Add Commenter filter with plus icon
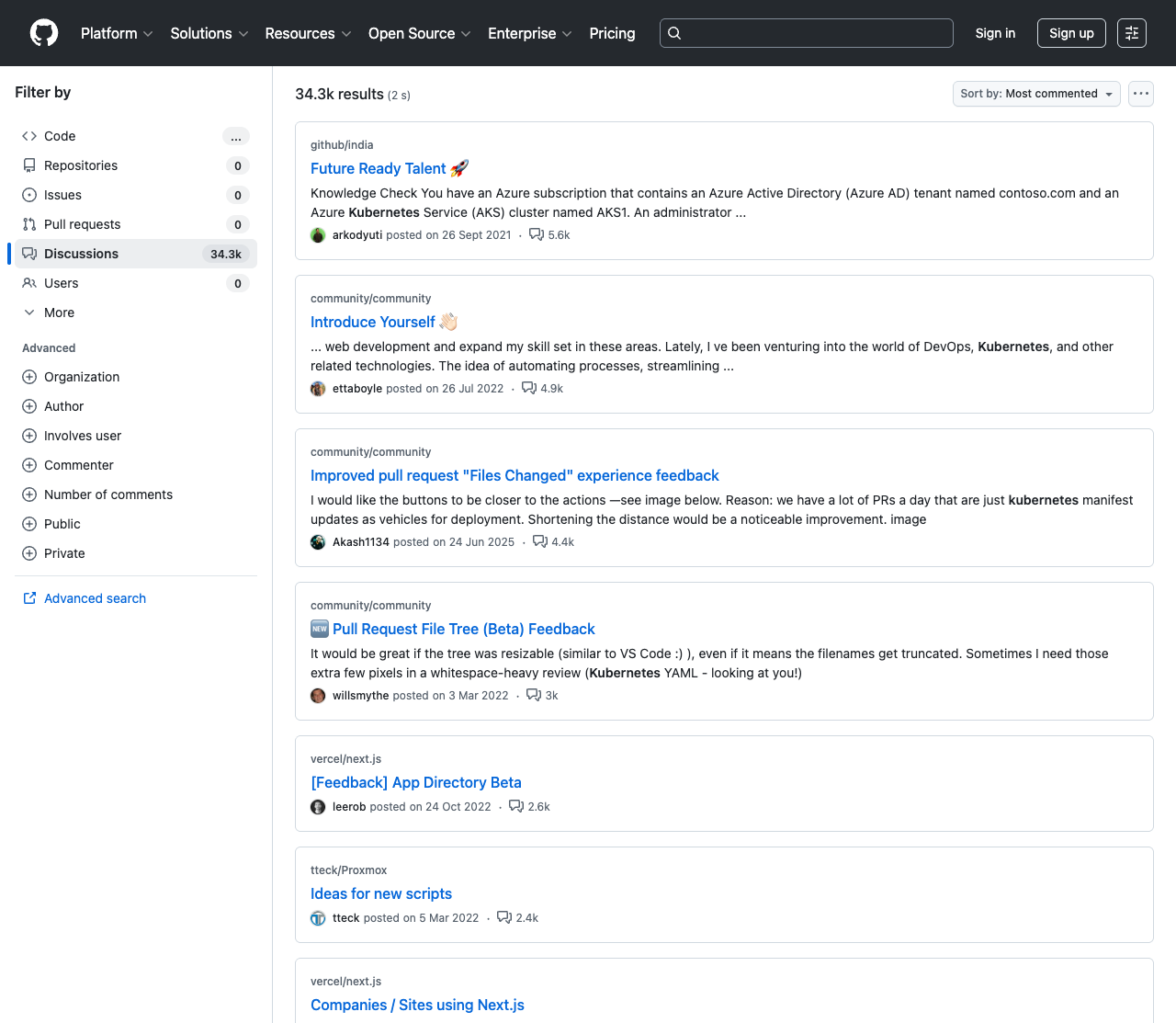This screenshot has height=1023, width=1176. (x=29, y=465)
